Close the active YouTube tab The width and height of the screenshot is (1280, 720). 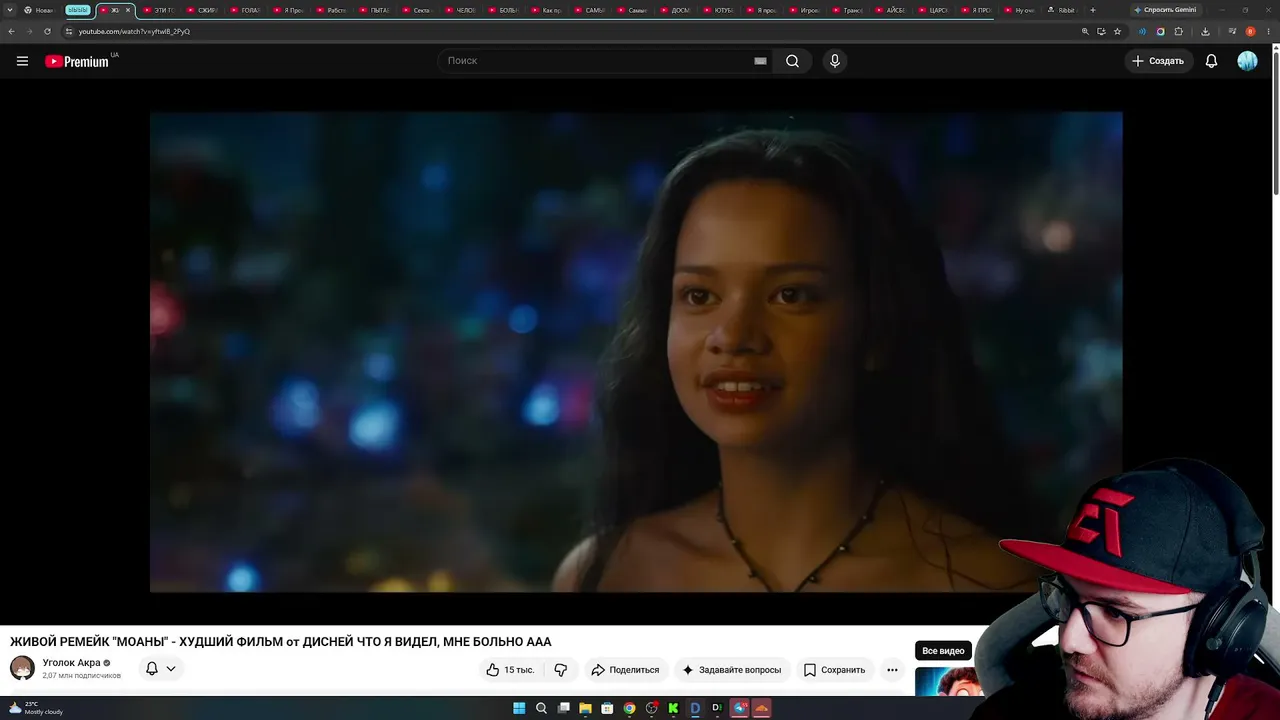coord(128,10)
